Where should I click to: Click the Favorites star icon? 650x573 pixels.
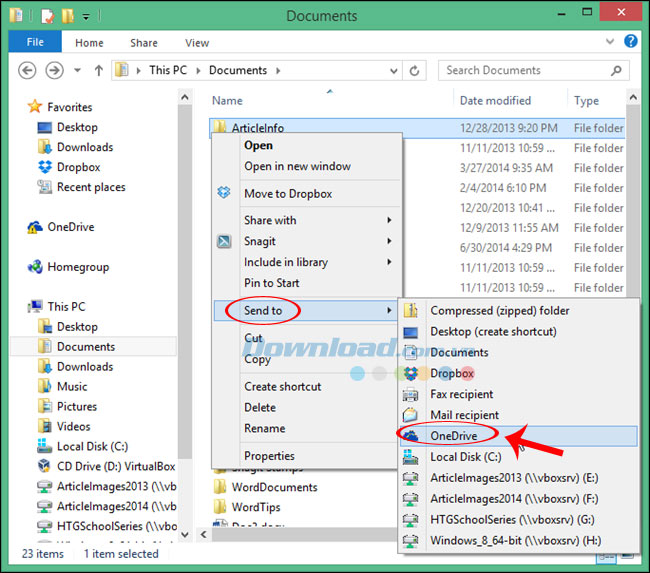coord(35,107)
